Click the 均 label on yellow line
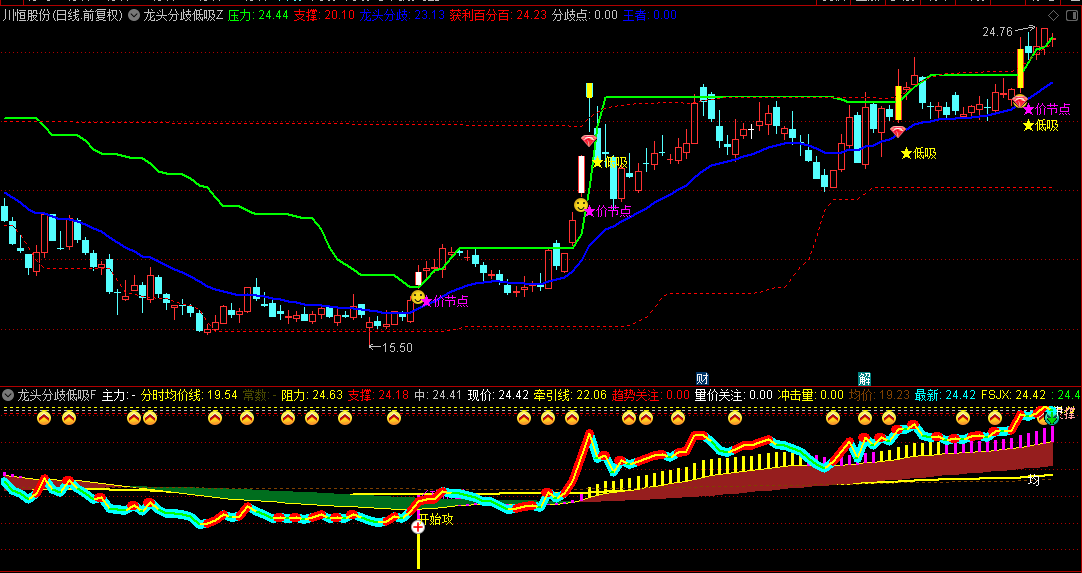 1034,480
